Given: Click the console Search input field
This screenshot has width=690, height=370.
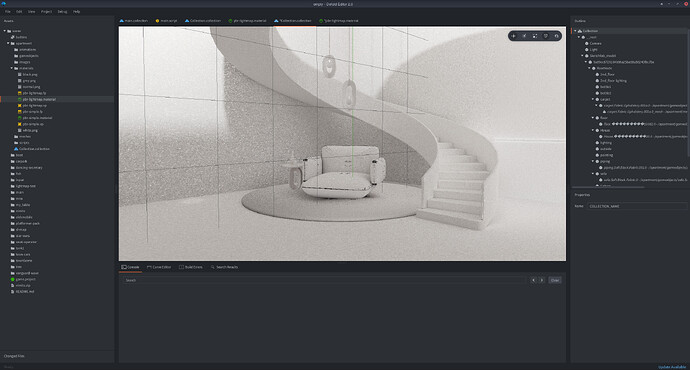Looking at the screenshot, I should tap(325, 280).
